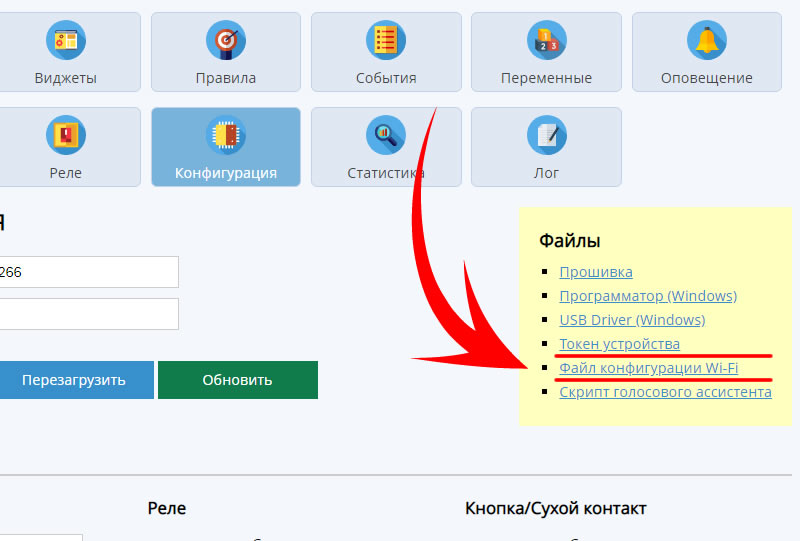Focus the input field containing 266
This screenshot has width=800, height=541.
point(88,272)
